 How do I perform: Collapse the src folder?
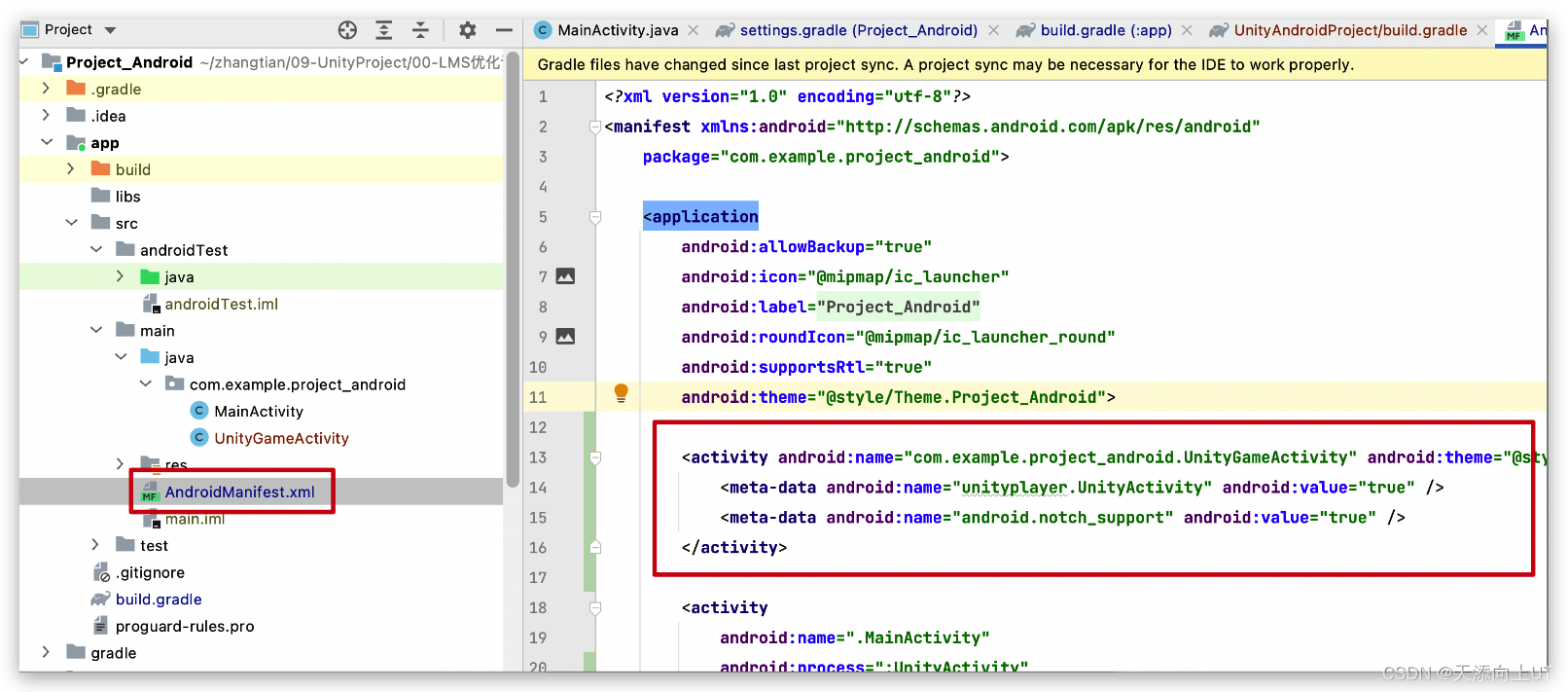[x=70, y=223]
